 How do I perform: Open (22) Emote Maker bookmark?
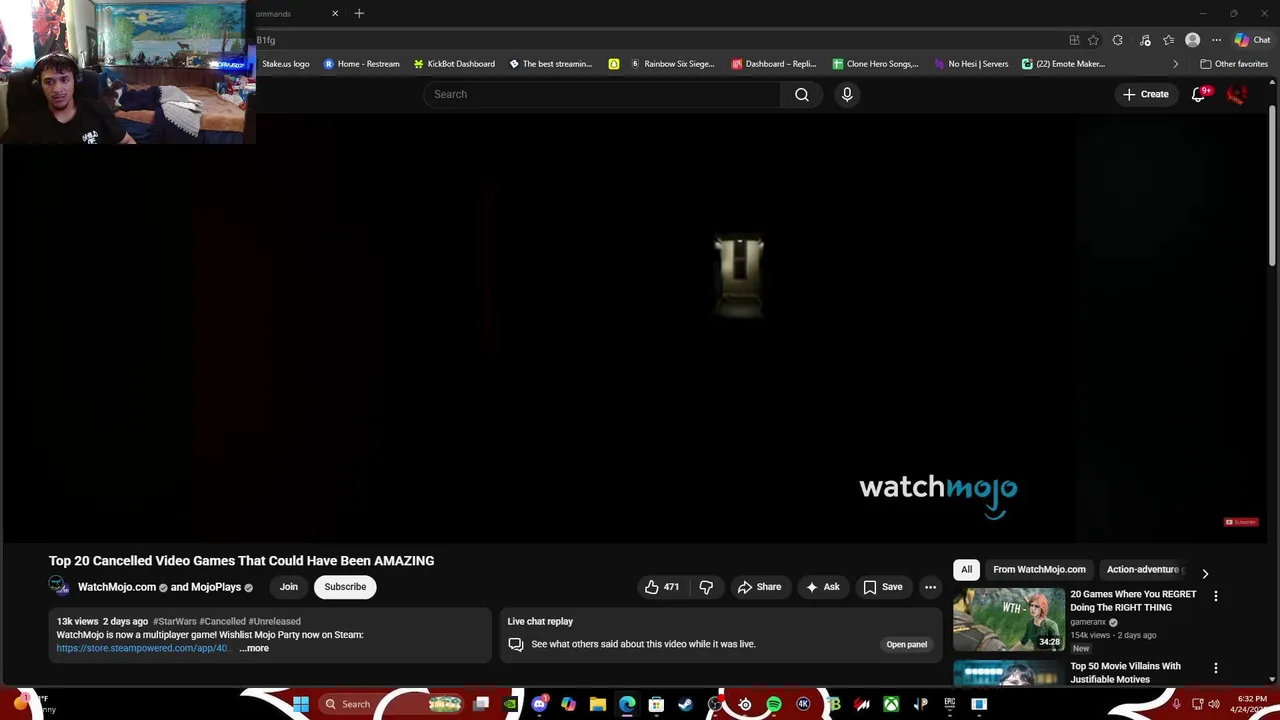1063,64
